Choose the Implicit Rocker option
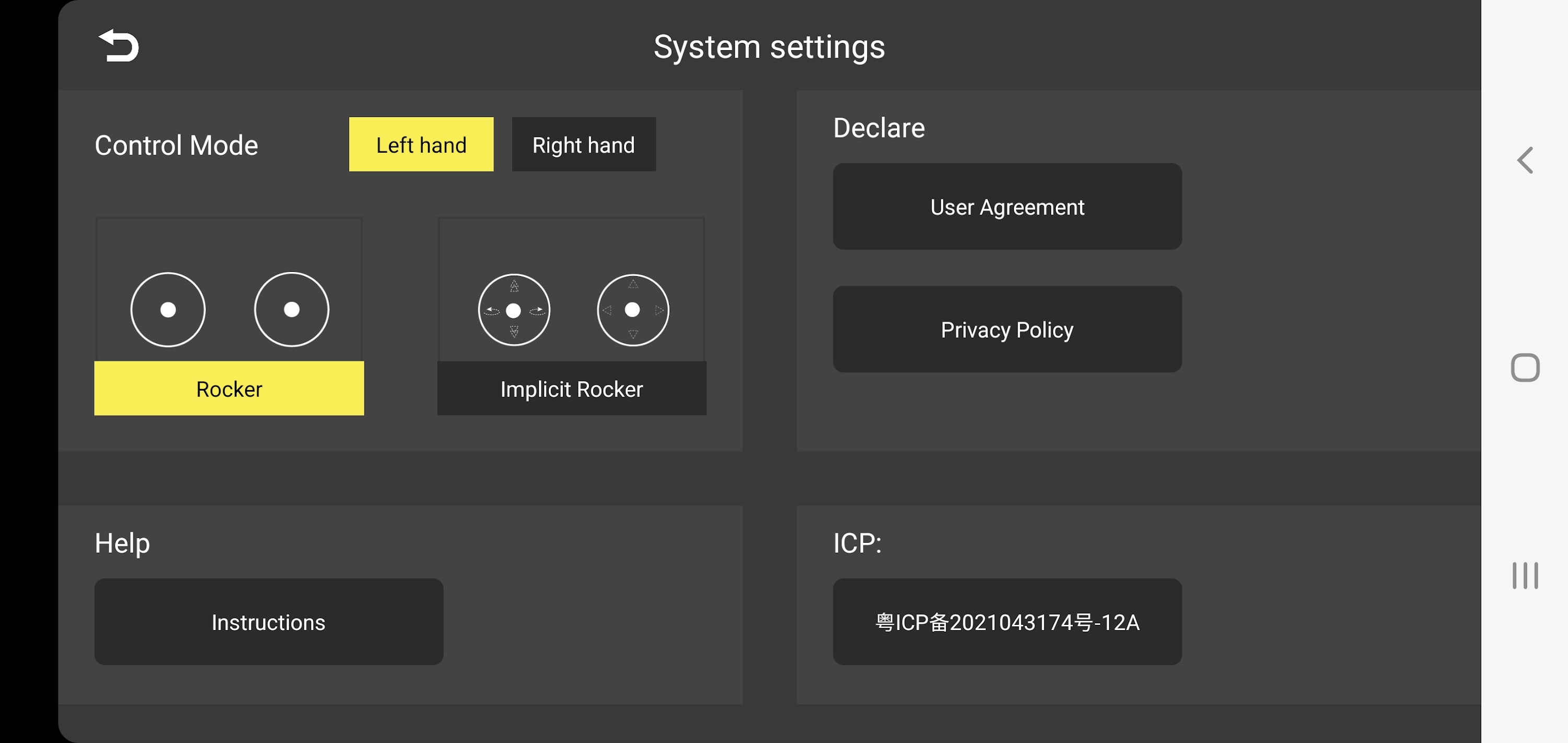This screenshot has width=1568, height=743. coord(571,388)
